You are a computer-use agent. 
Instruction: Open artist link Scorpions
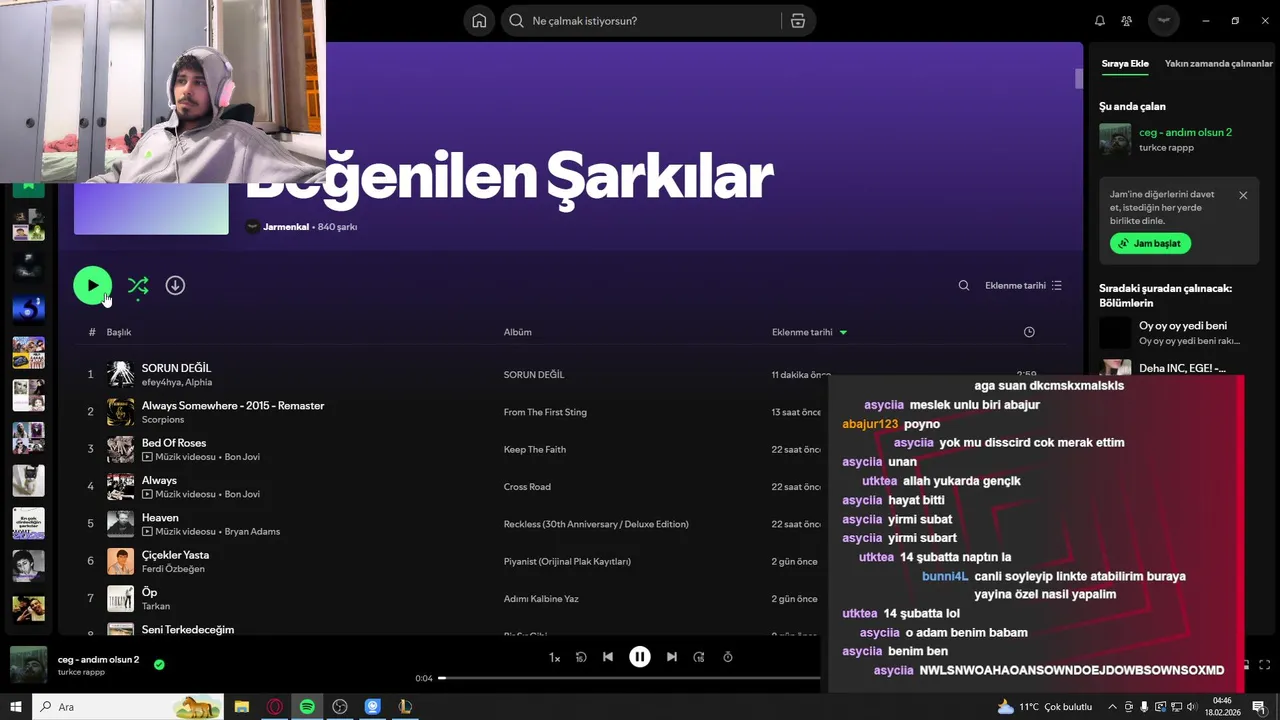click(163, 419)
